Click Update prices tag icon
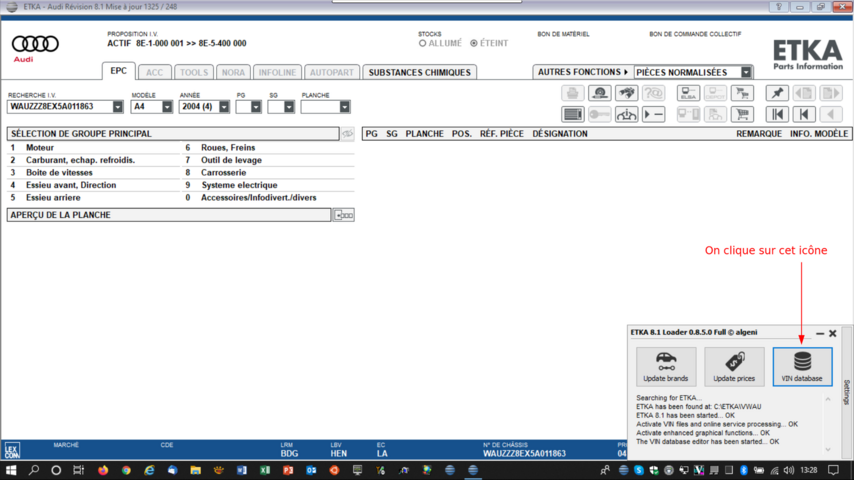Image resolution: width=854 pixels, height=480 pixels. coord(734,367)
